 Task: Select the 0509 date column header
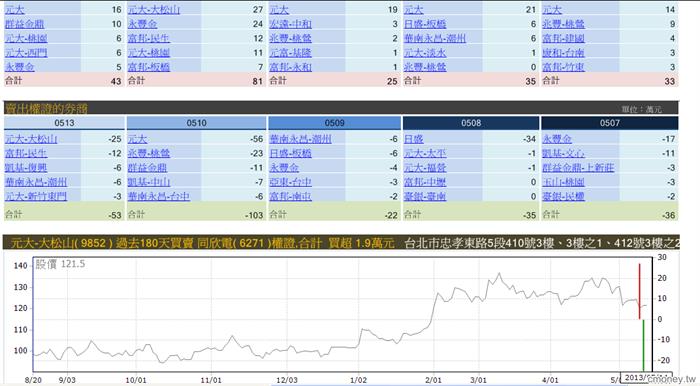coord(335,123)
